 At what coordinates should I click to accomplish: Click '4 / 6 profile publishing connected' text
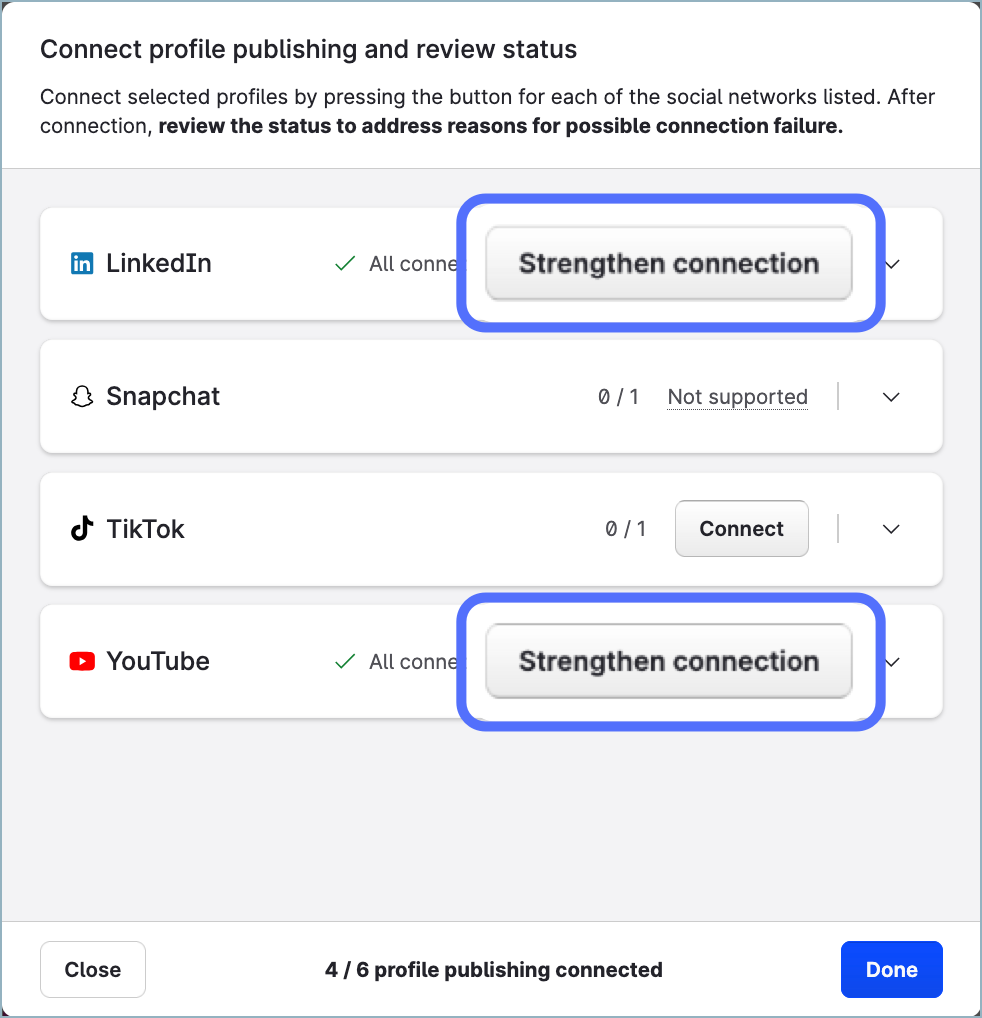tap(493, 970)
